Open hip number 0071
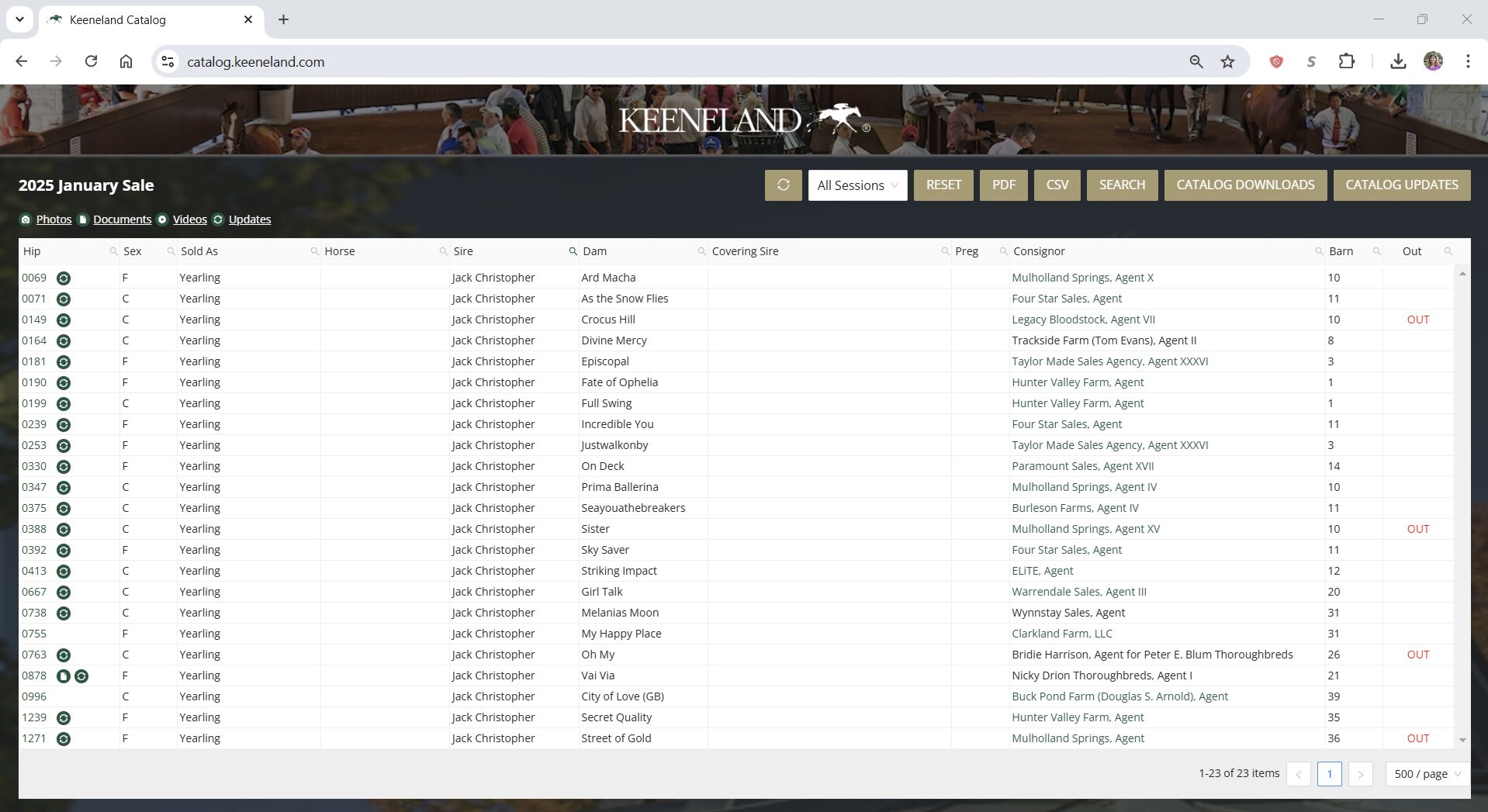 [x=34, y=299]
